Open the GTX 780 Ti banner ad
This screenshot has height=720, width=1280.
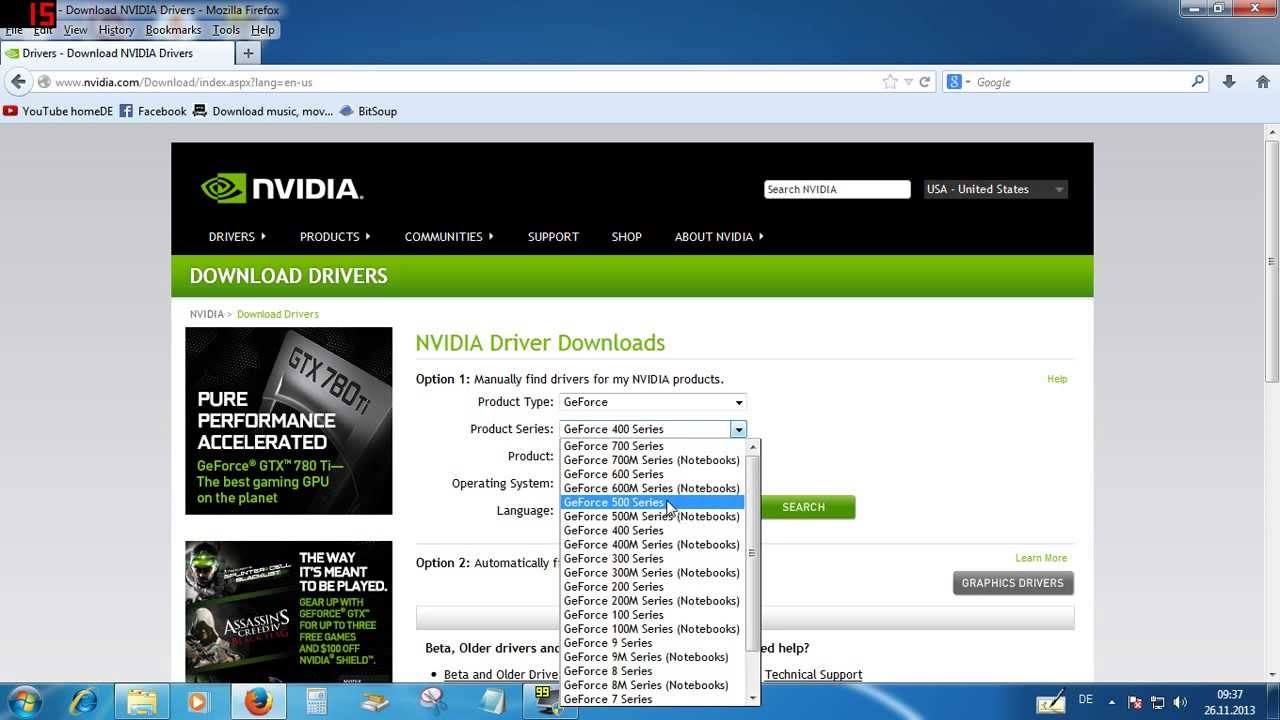point(289,421)
